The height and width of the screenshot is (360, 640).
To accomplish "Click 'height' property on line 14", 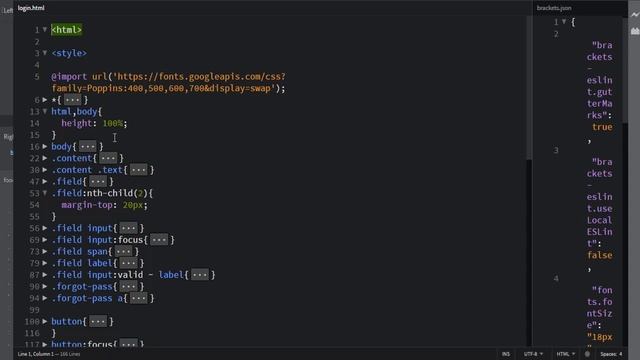I will [x=77, y=123].
